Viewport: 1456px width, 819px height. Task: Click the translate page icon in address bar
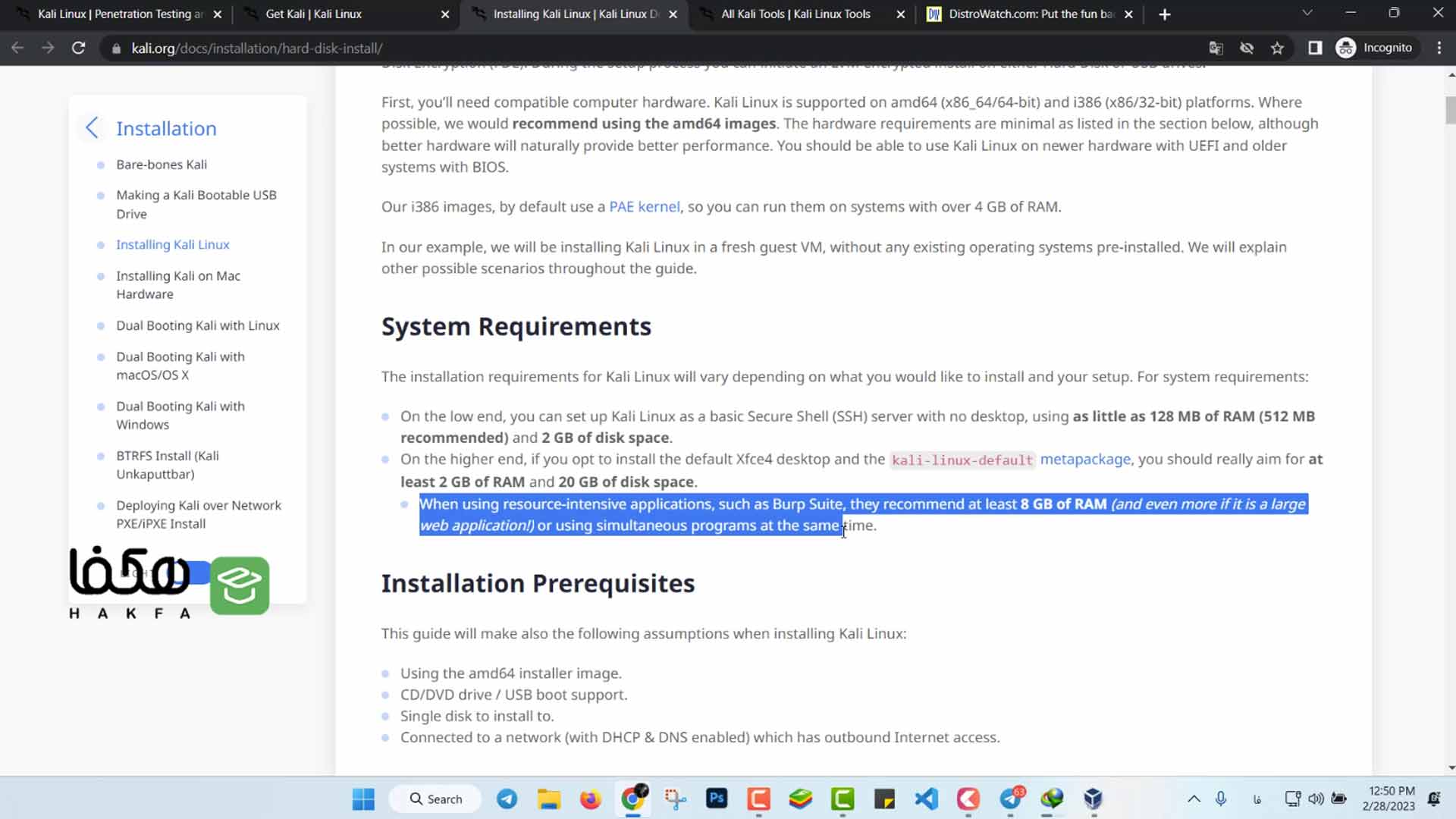click(1216, 48)
